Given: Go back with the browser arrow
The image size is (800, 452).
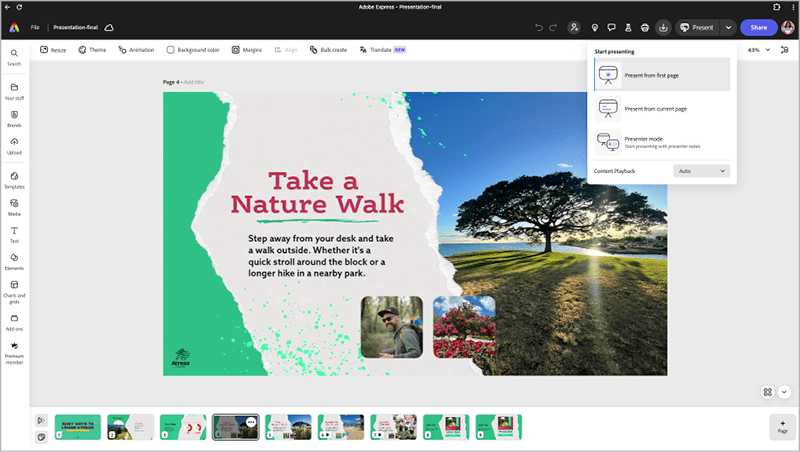Looking at the screenshot, I should click(x=7, y=7).
